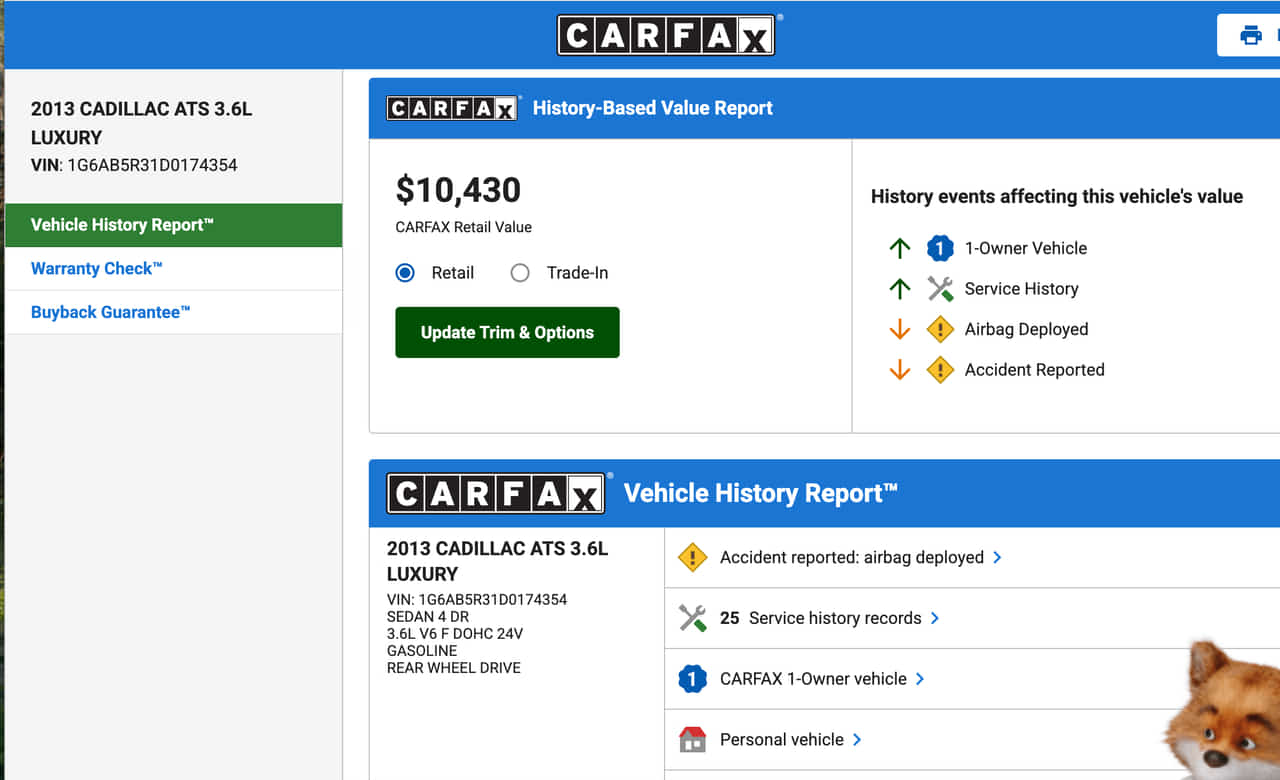This screenshot has width=1280, height=780.
Task: Click the green up arrow beside 1-Owner Vehicle
Action: (x=899, y=248)
